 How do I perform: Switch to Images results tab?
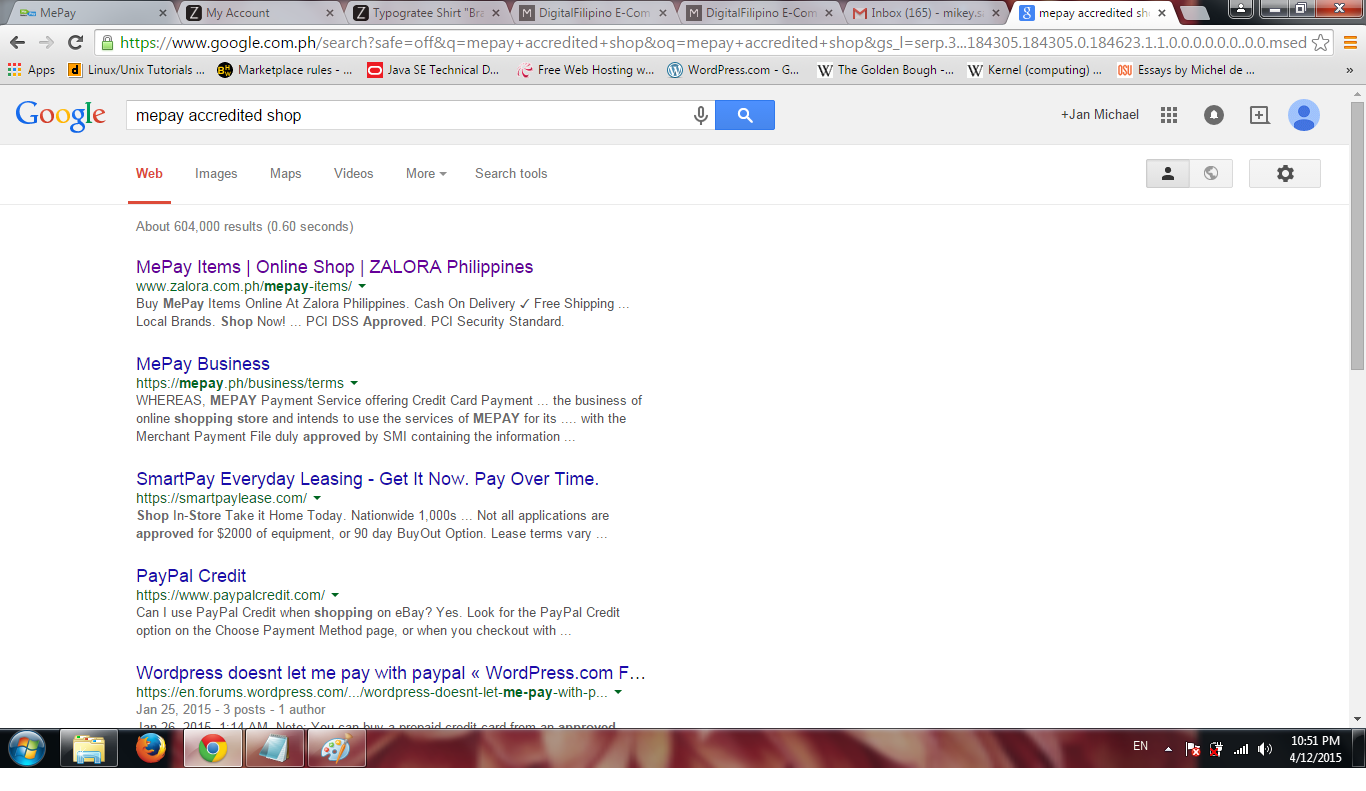(216, 173)
